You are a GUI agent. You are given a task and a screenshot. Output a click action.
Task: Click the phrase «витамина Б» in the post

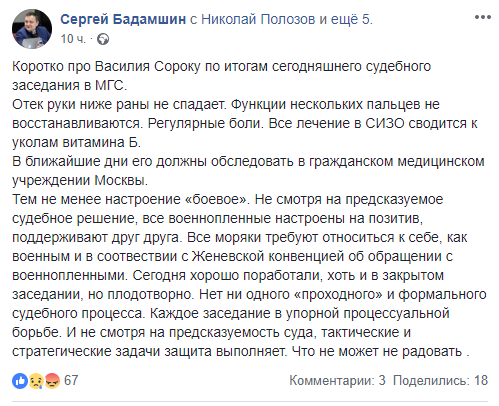[x=100, y=142]
